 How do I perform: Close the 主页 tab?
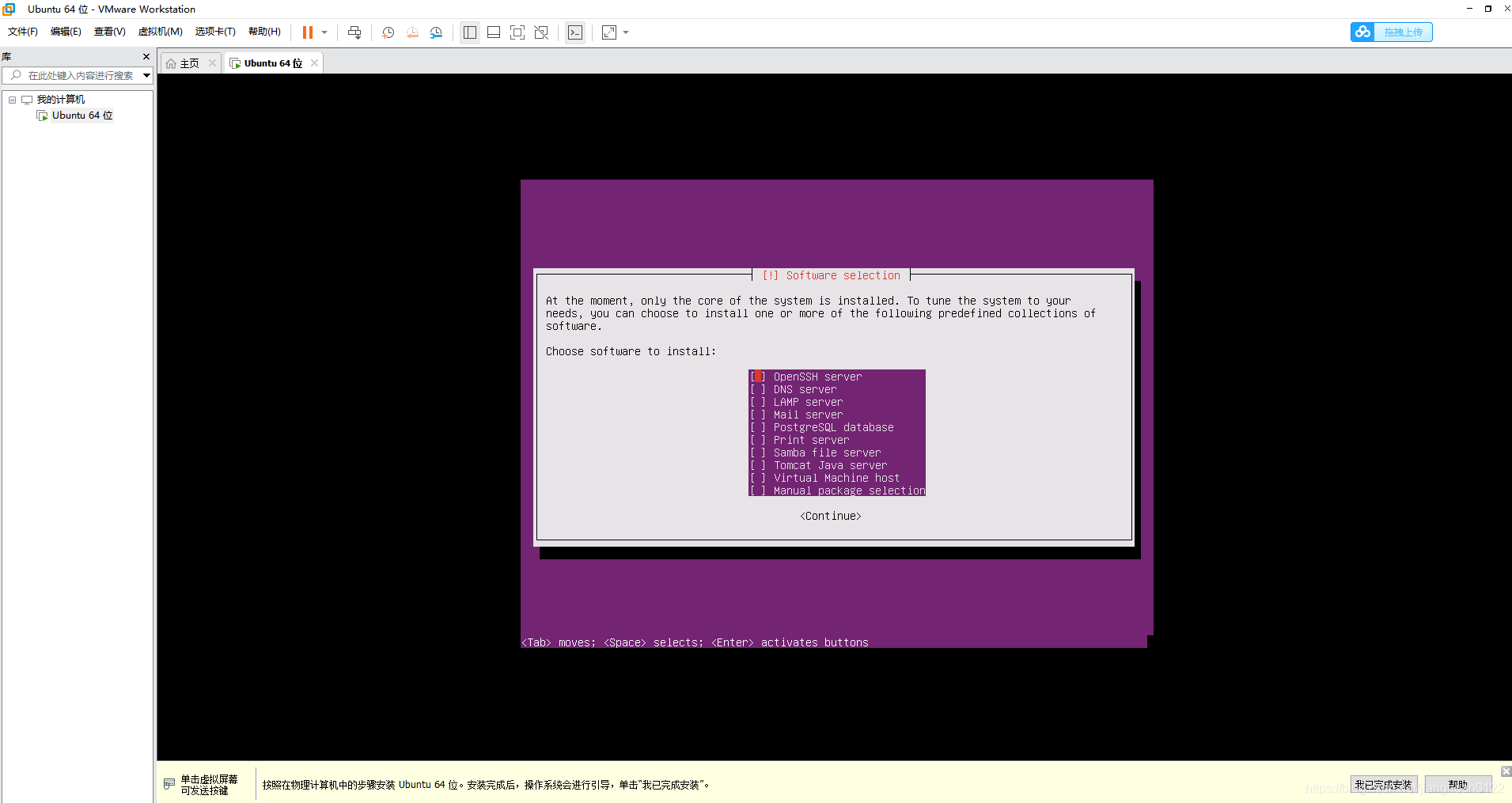point(212,63)
